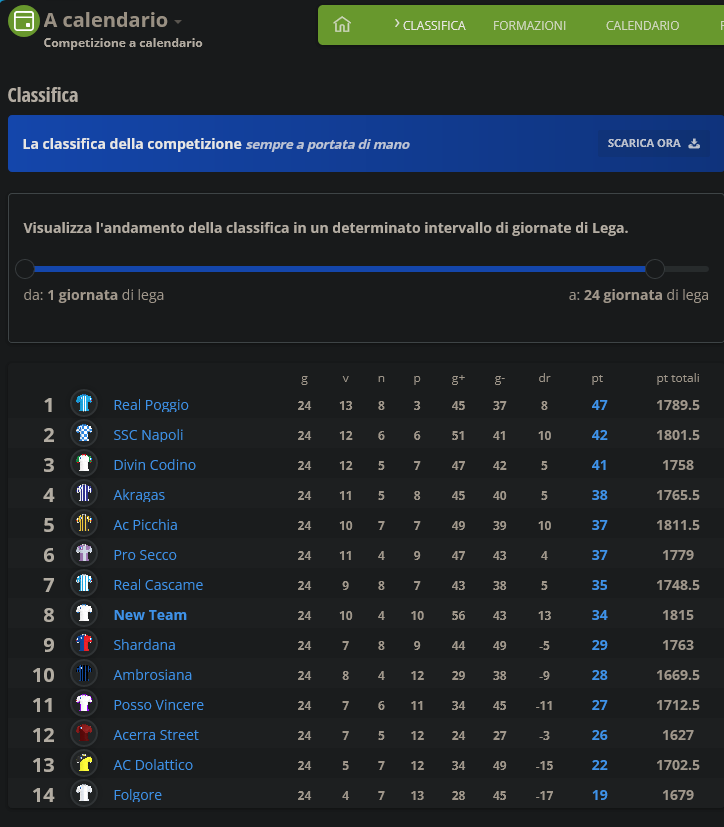Open the New Team link

[x=150, y=615]
